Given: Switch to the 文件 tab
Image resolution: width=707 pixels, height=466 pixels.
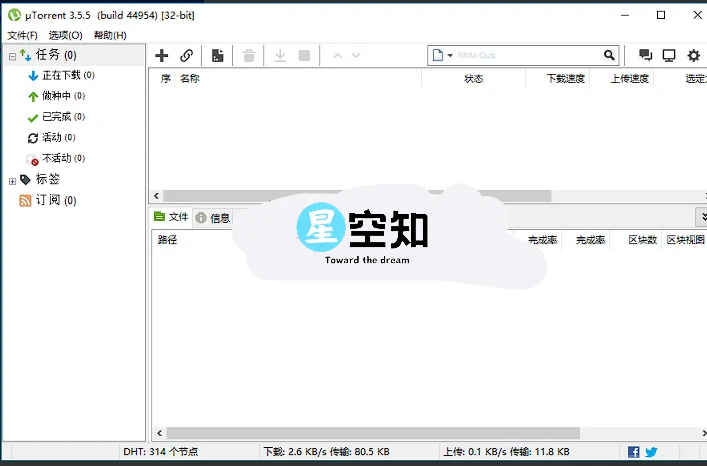Looking at the screenshot, I should 171,217.
